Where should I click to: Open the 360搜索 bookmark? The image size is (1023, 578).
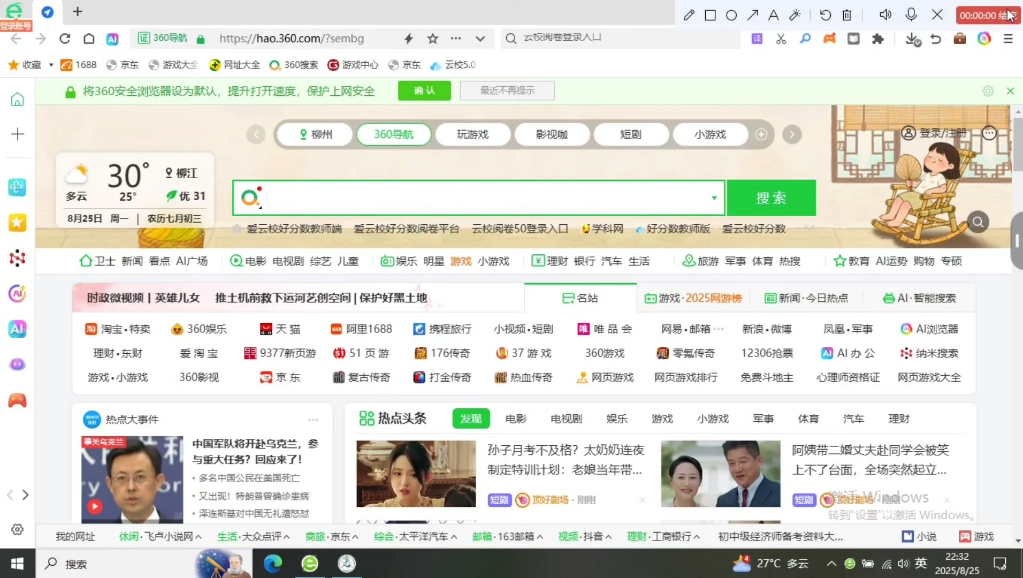click(x=294, y=65)
